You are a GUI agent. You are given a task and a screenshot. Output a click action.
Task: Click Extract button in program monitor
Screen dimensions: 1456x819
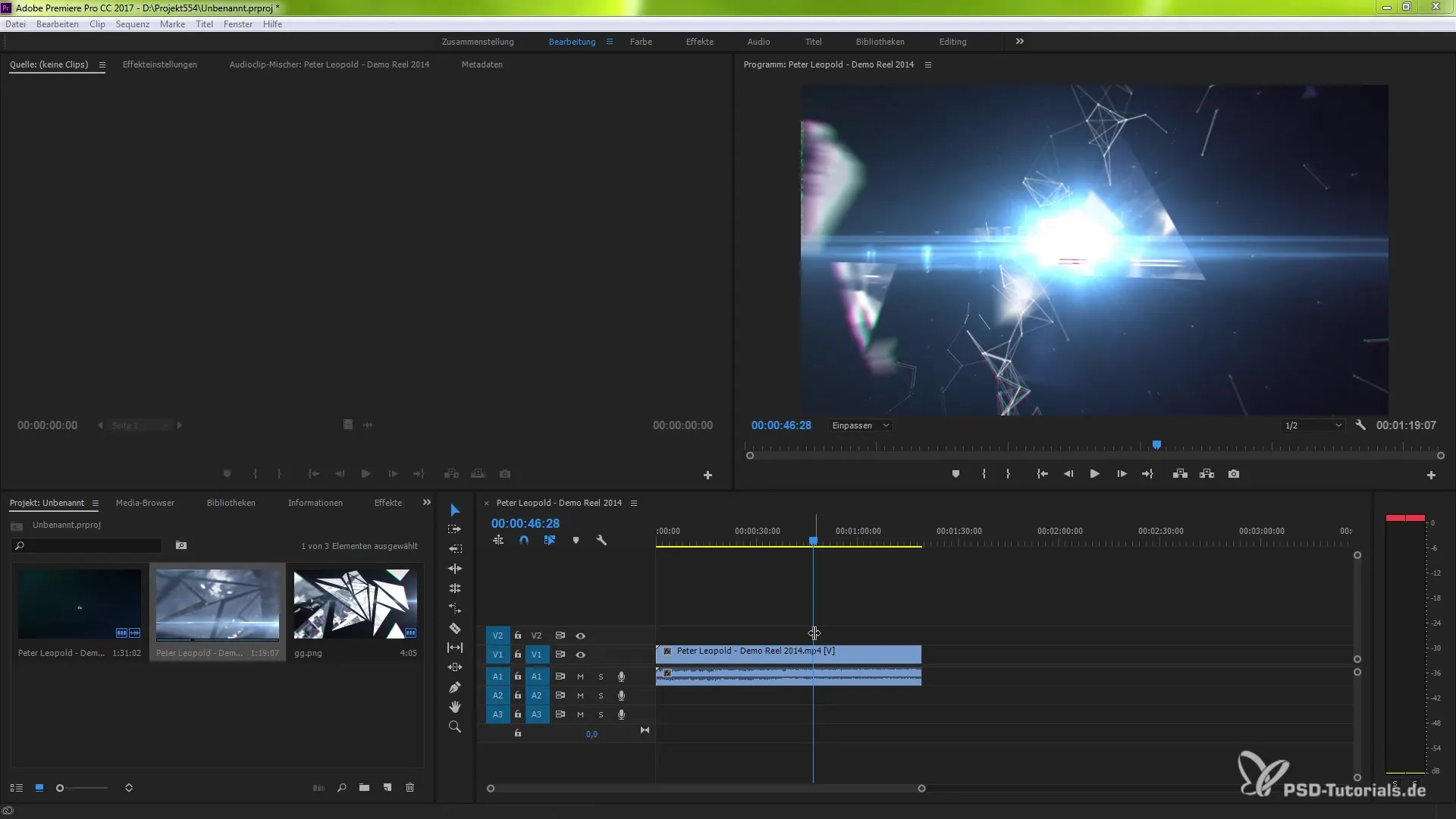point(1207,474)
